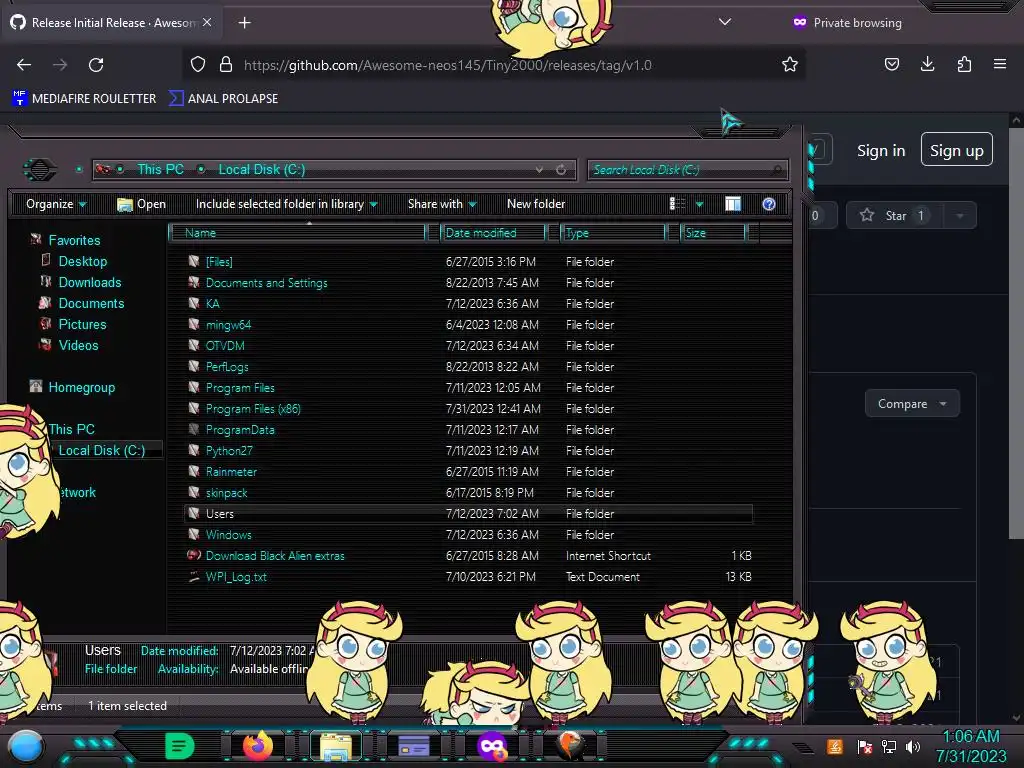This screenshot has width=1024, height=768.
Task: Sort by Name column header
Action: click(297, 233)
